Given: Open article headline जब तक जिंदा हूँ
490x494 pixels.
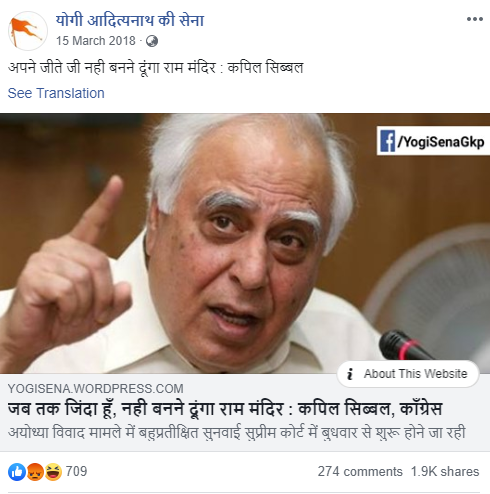Looking at the screenshot, I should click(x=225, y=409).
